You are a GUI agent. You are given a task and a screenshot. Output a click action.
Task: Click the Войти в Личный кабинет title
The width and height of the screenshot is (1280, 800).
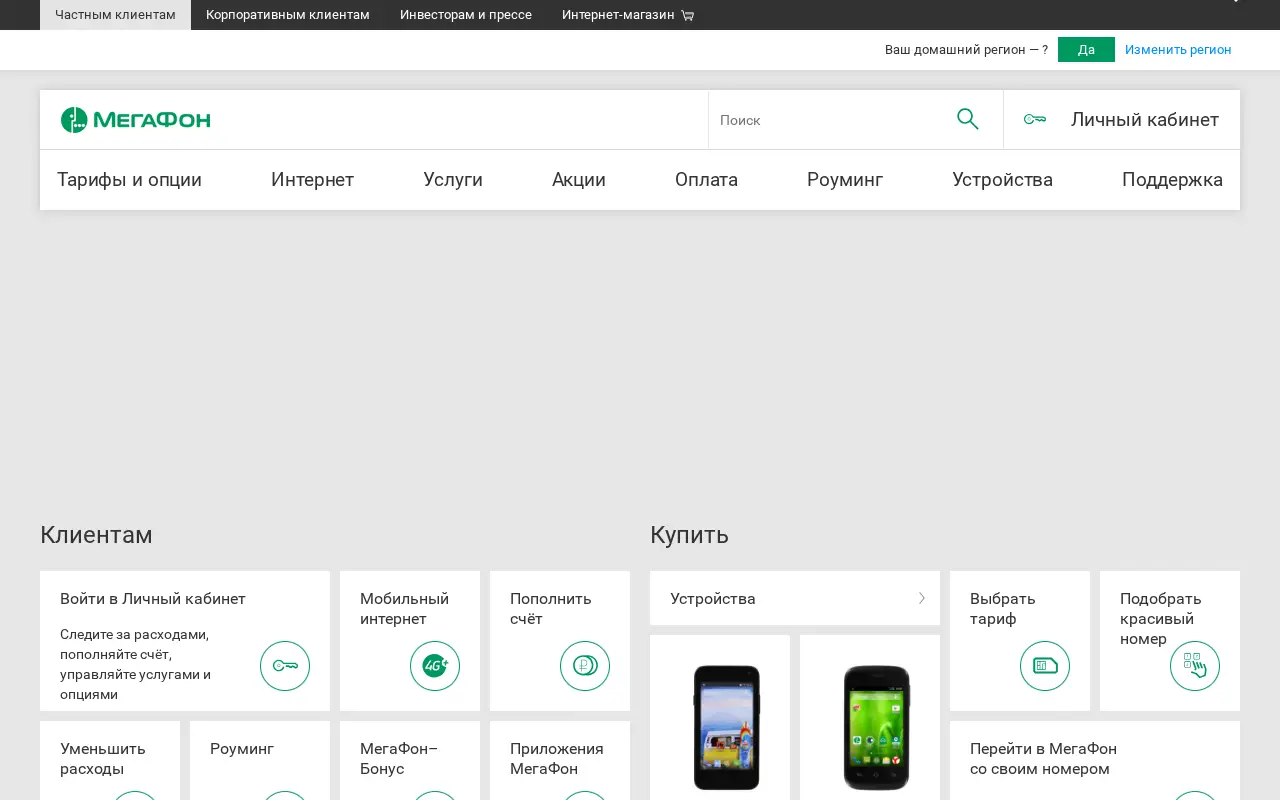point(153,598)
